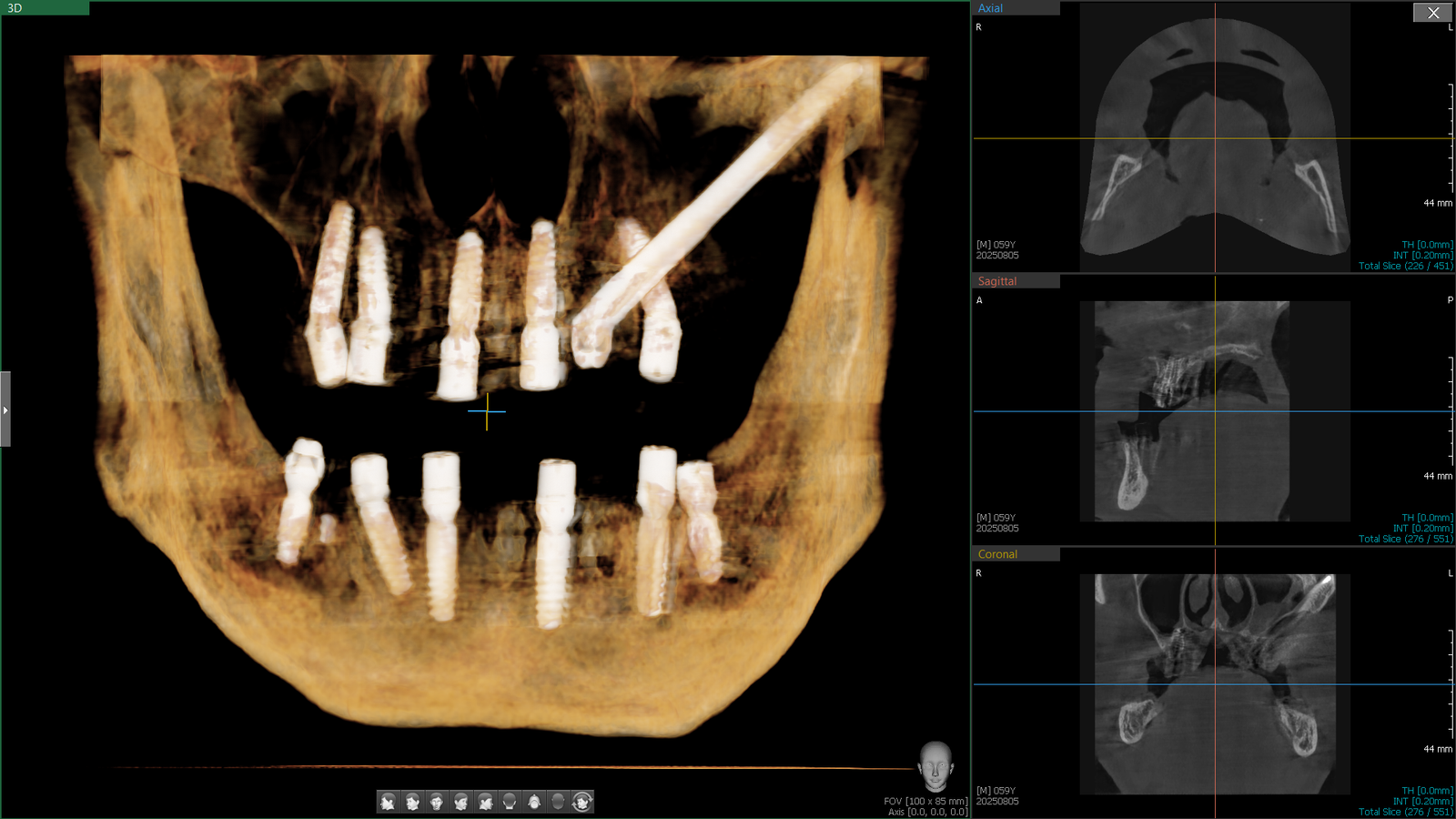Image resolution: width=1456 pixels, height=819 pixels.
Task: Click the 3D head orientation indicator
Action: tap(935, 766)
